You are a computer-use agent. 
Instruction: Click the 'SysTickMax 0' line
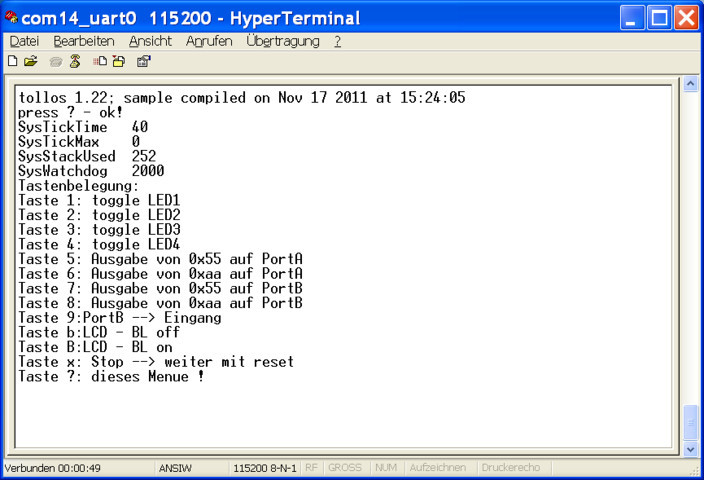79,142
